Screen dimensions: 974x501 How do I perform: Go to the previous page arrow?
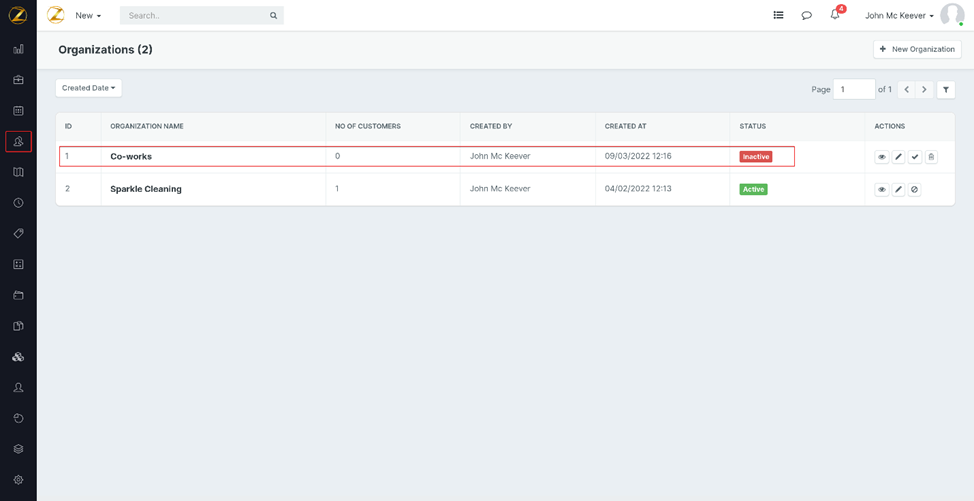906,89
